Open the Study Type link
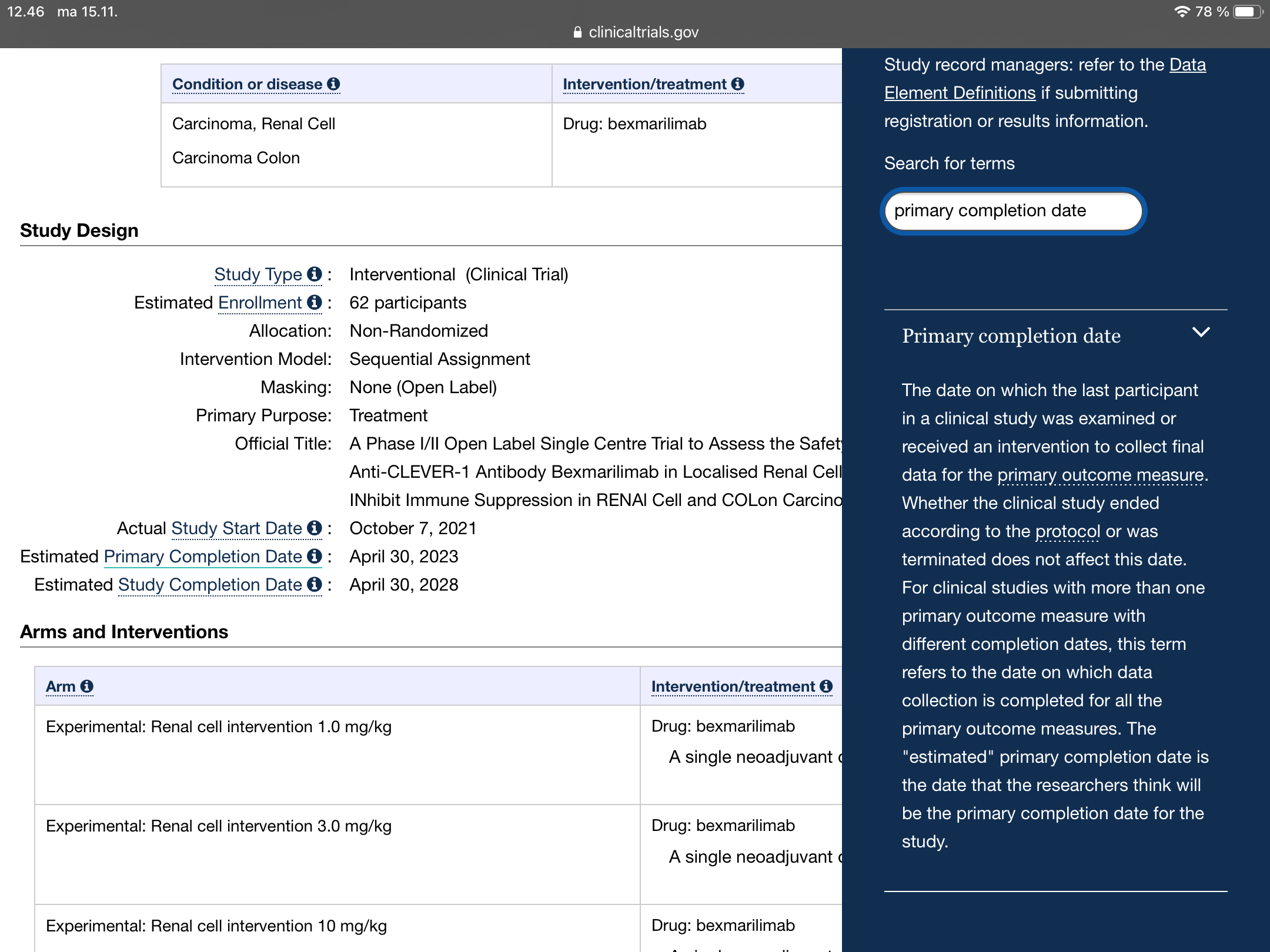 point(258,274)
